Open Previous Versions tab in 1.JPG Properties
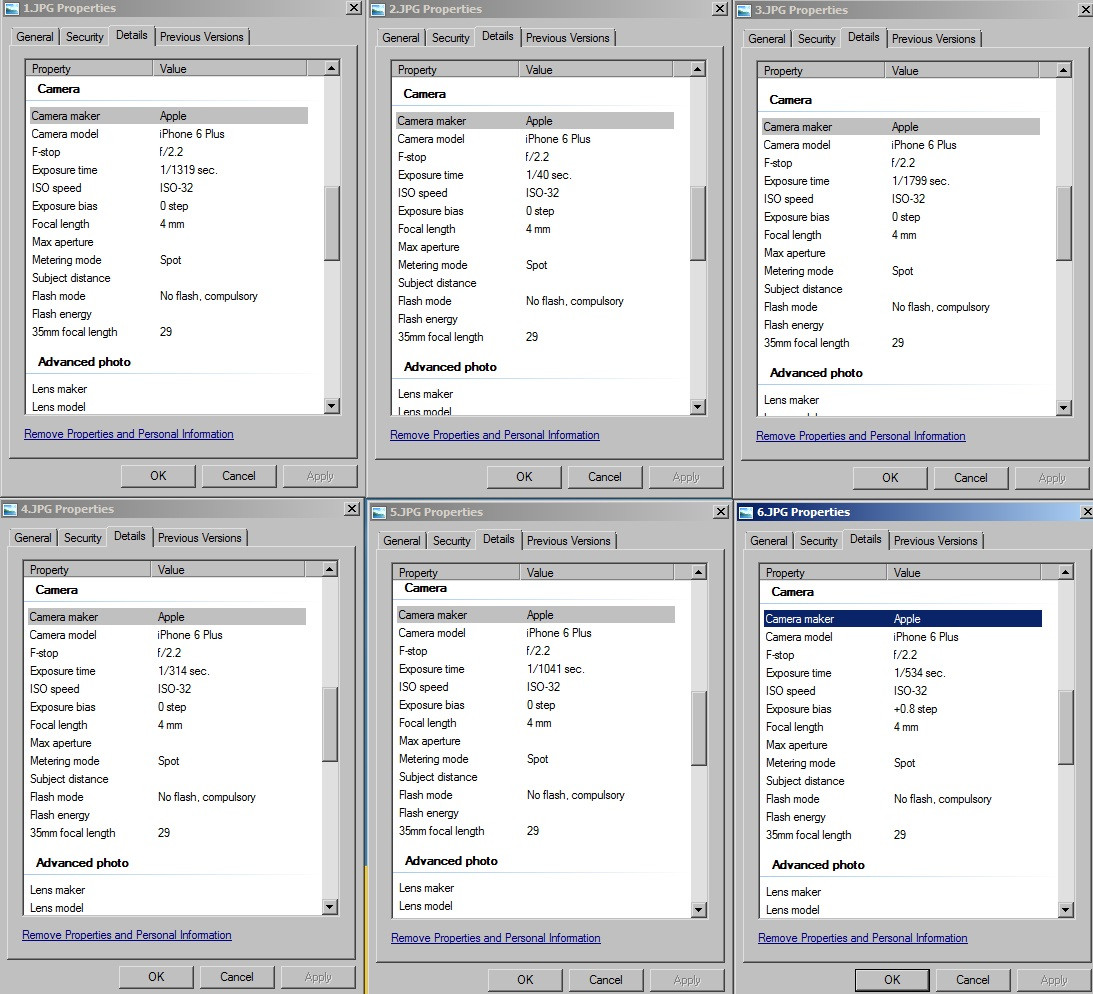The height and width of the screenshot is (994, 1093). (201, 37)
